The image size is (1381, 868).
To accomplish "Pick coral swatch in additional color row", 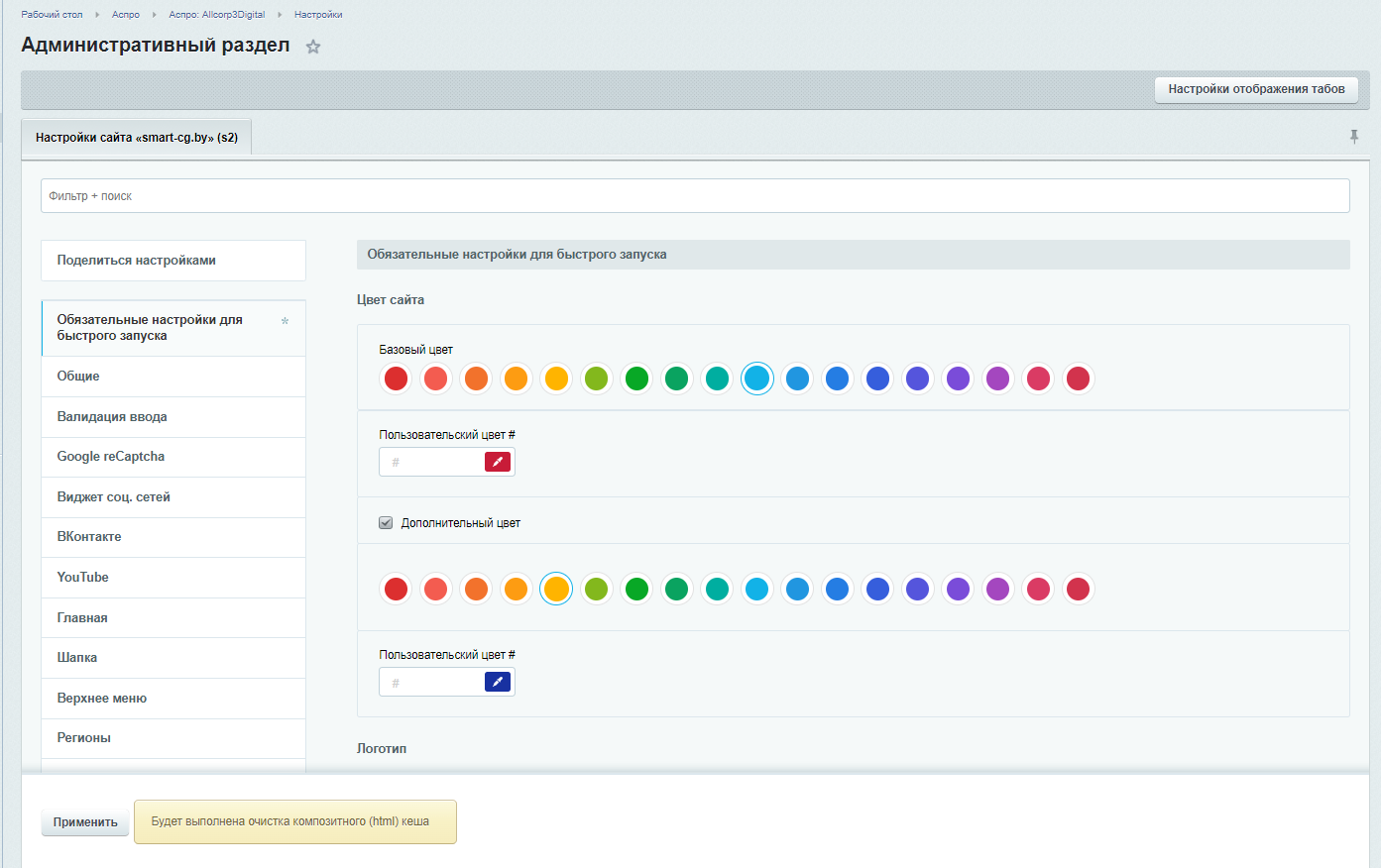I will pyautogui.click(x=435, y=590).
